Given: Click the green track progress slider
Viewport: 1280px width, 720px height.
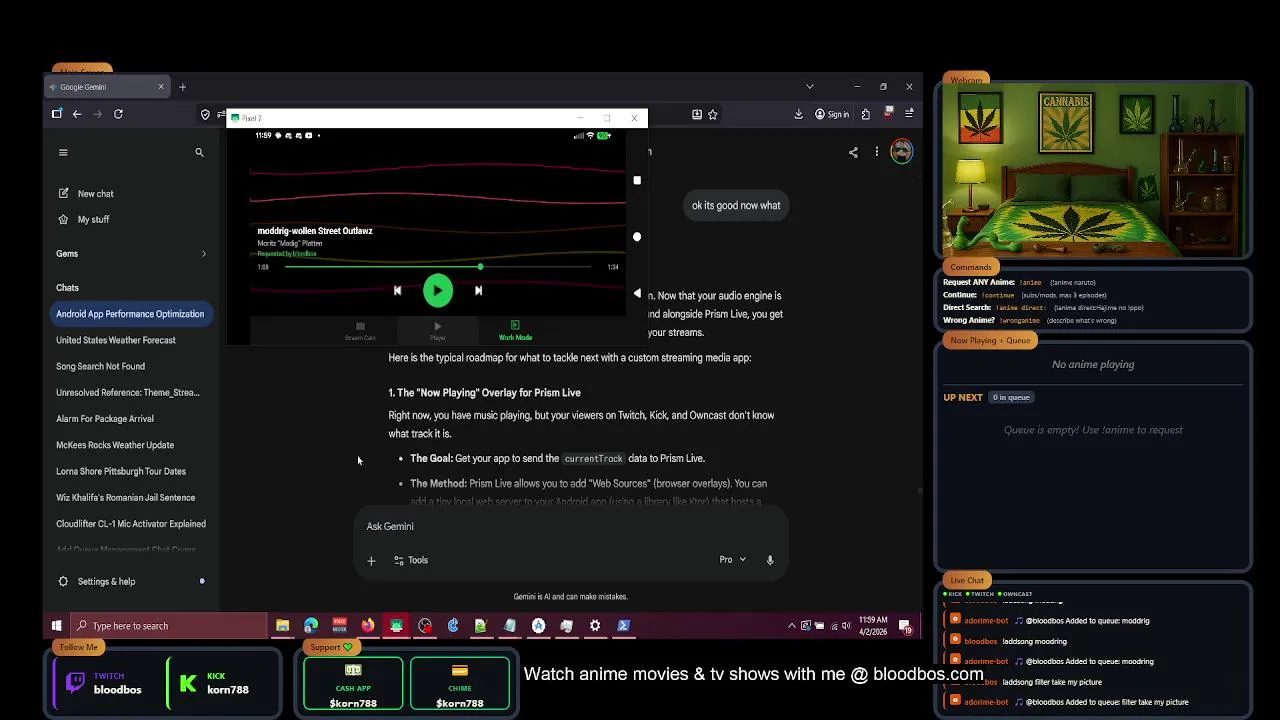Looking at the screenshot, I should [438, 267].
